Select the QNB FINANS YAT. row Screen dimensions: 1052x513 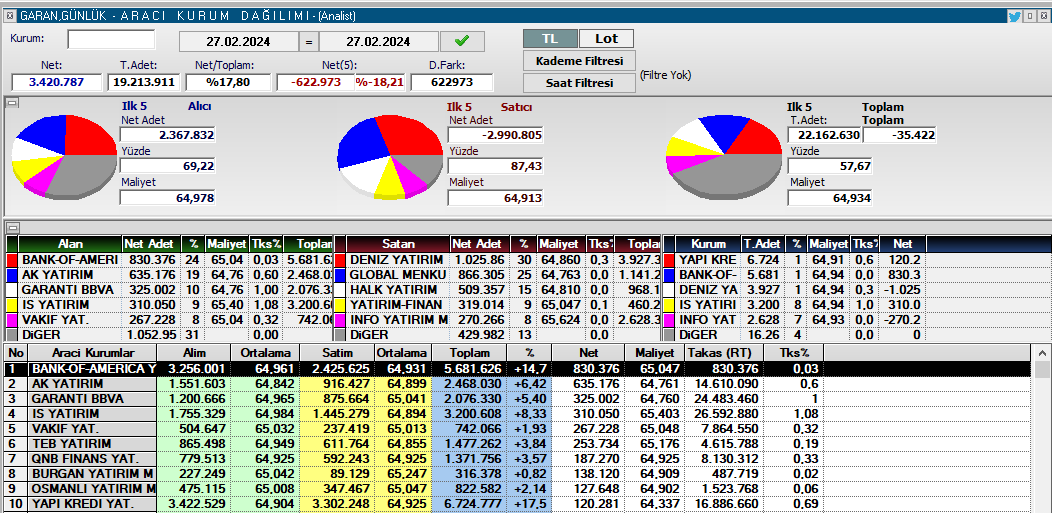(x=518, y=458)
